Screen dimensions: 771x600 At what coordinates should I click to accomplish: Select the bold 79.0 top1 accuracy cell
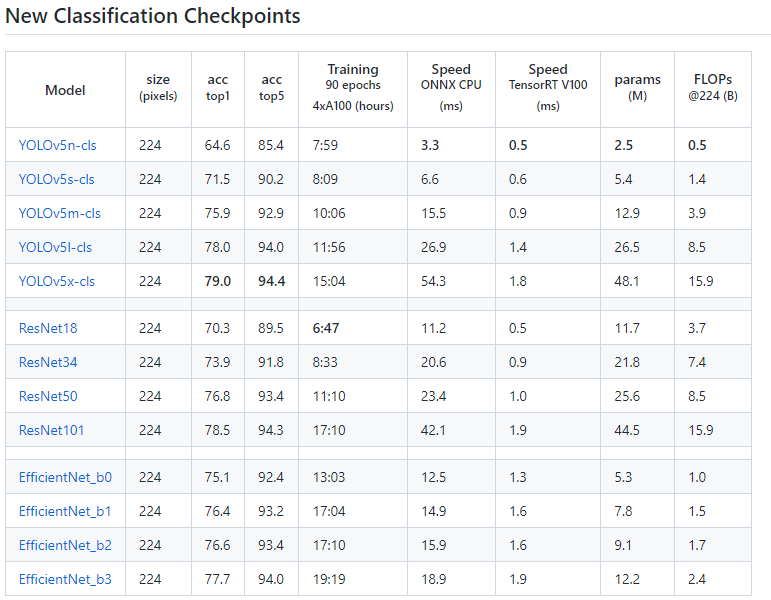pos(218,281)
